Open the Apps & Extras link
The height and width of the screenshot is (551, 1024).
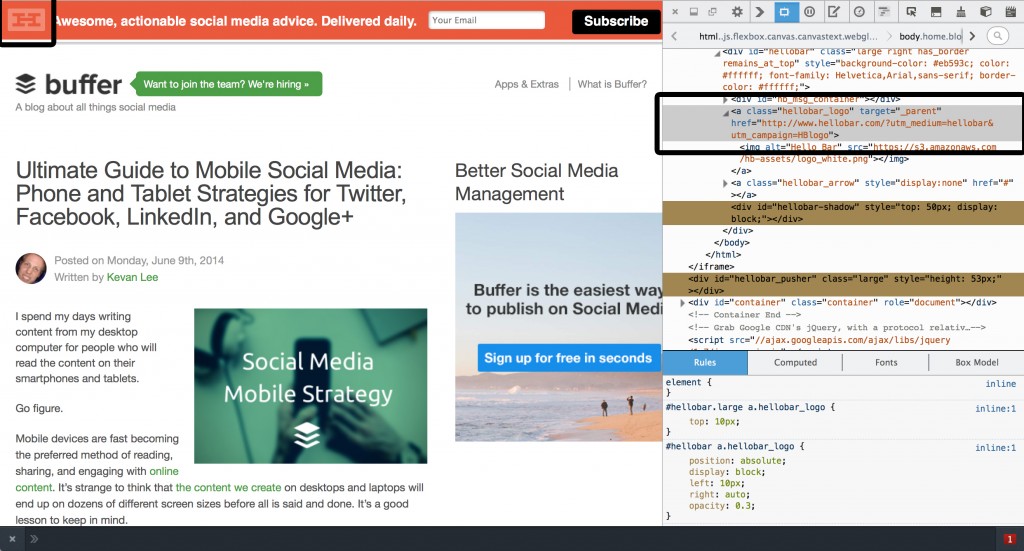pyautogui.click(x=526, y=84)
